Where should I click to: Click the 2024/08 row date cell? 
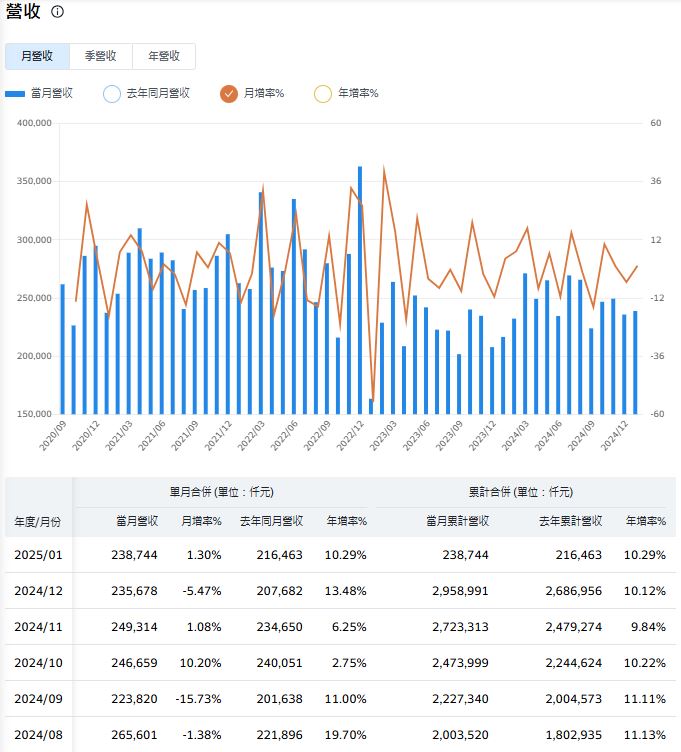(38, 735)
